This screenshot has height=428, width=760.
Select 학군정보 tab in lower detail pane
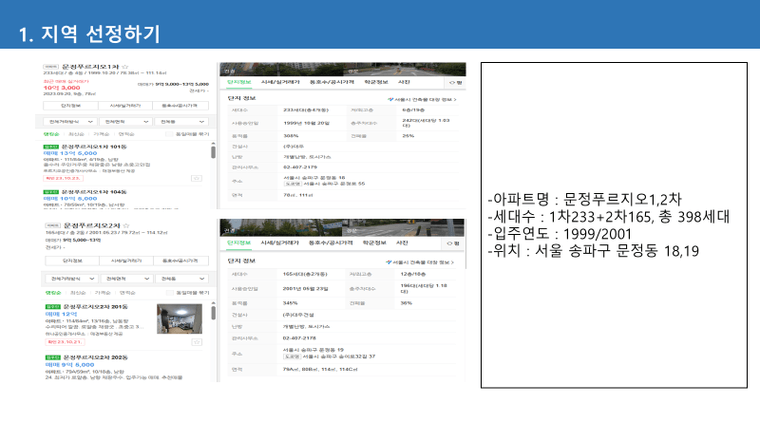(375, 243)
